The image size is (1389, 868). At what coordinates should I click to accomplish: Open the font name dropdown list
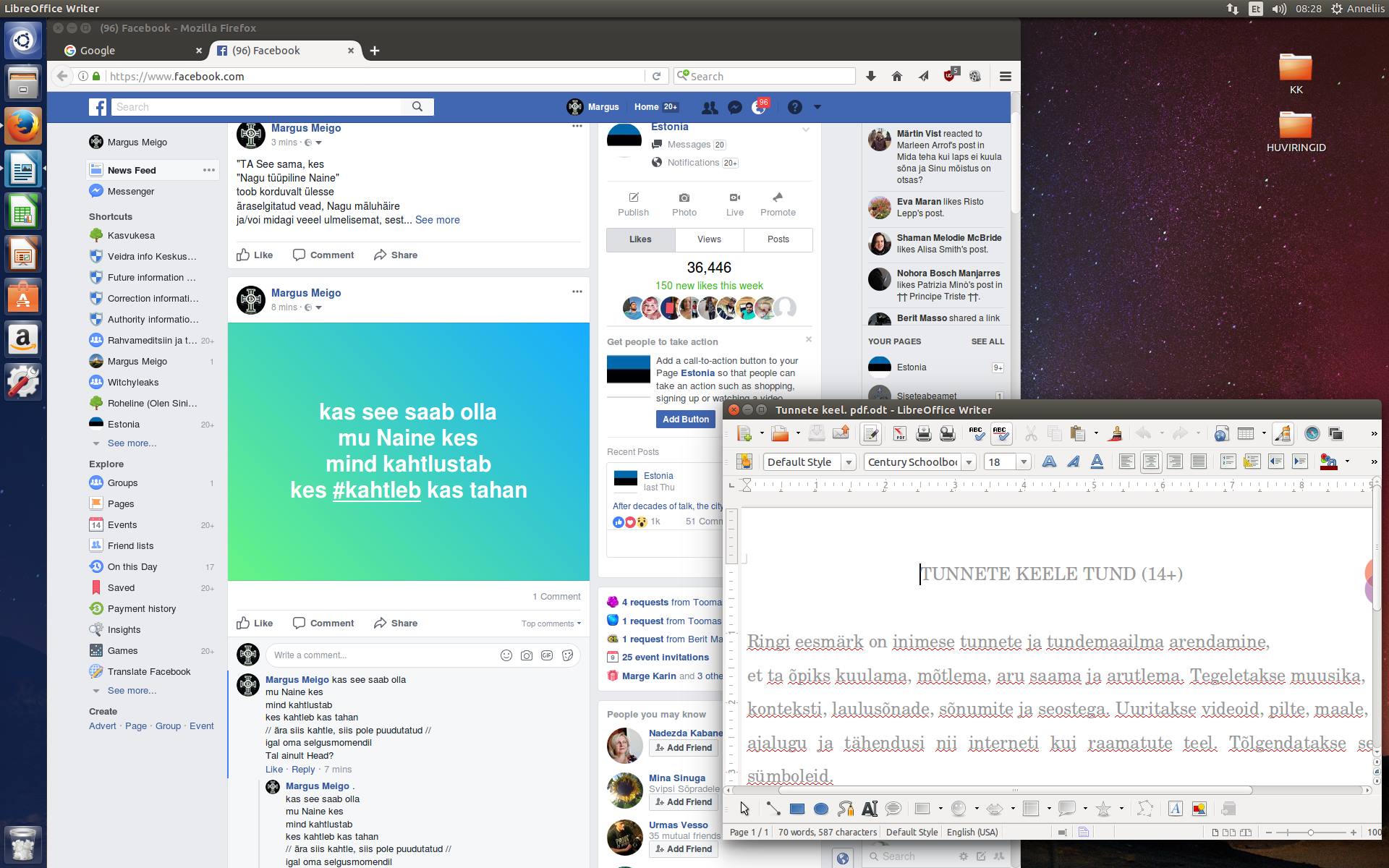(x=969, y=461)
